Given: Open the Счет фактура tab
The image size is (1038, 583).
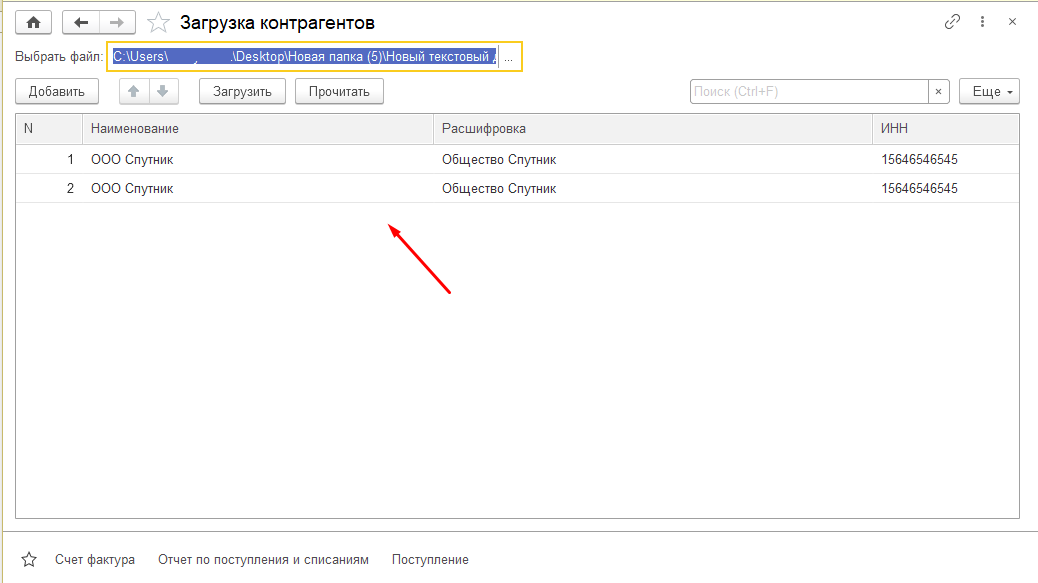Looking at the screenshot, I should pyautogui.click(x=95, y=560).
